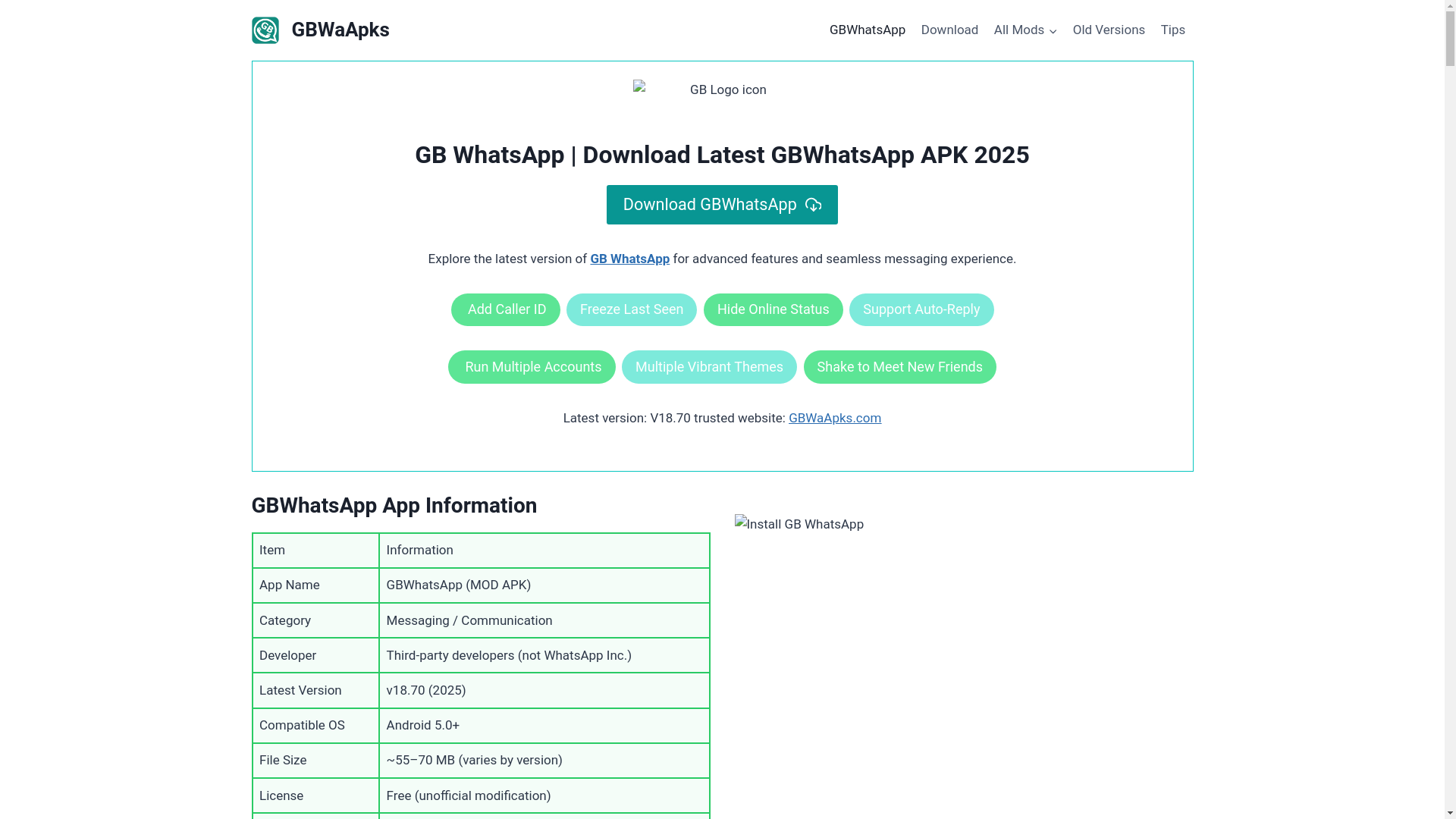
Task: Open the GBWaApks site title link
Action: pyautogui.click(x=340, y=30)
